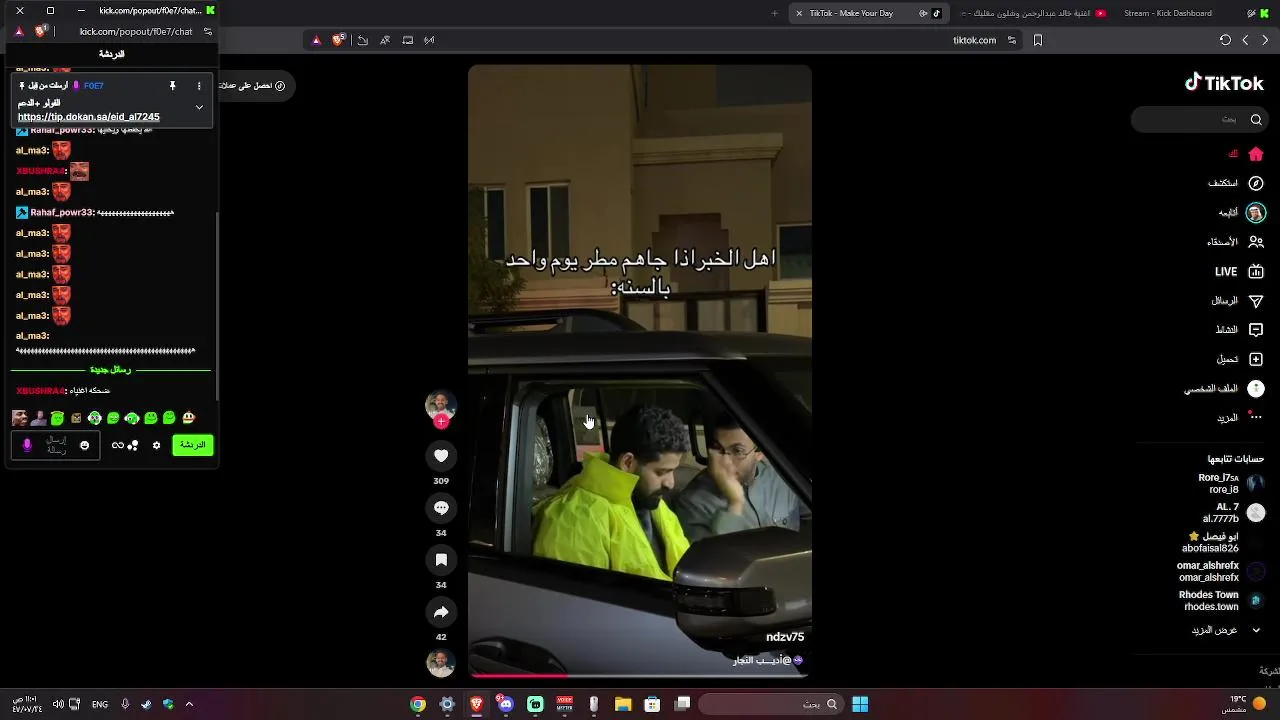This screenshot has height=720, width=1280.
Task: Expand 'show more' followed accounts chevron
Action: click(1256, 630)
